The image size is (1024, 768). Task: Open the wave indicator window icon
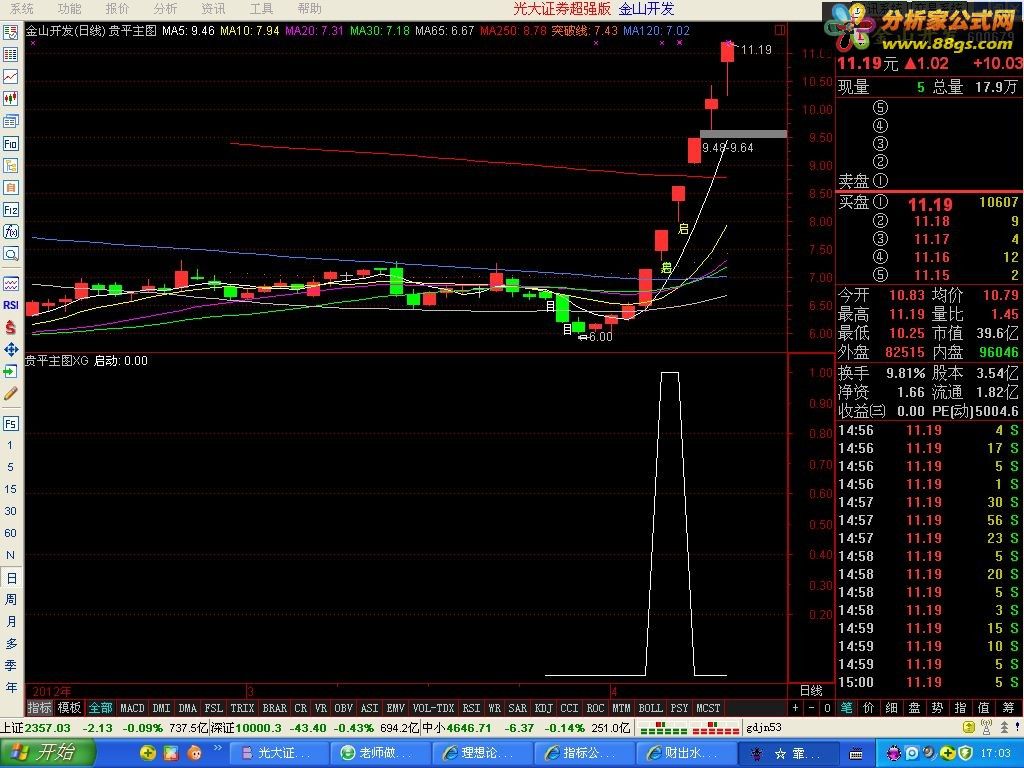(x=11, y=283)
